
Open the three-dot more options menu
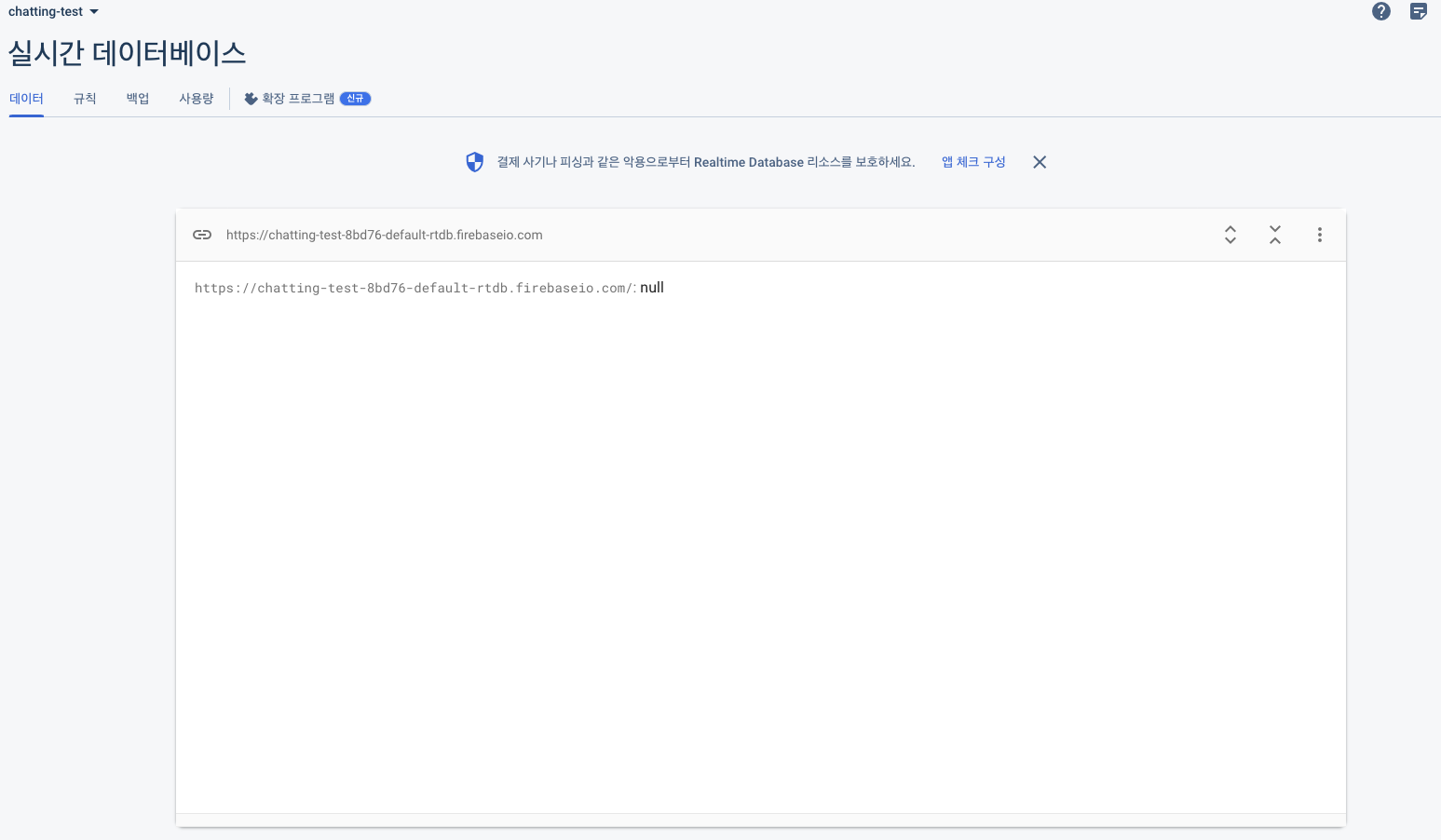click(x=1320, y=235)
